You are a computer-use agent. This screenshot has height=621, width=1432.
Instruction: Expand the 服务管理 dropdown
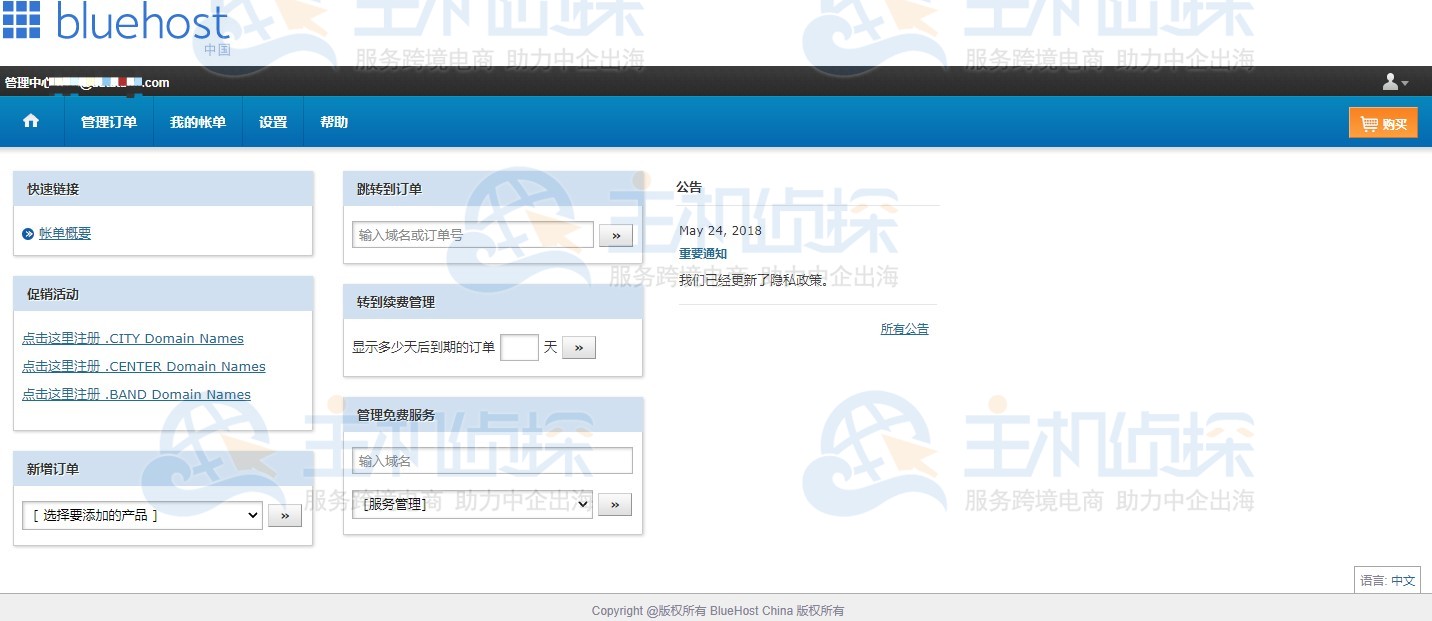tap(471, 504)
